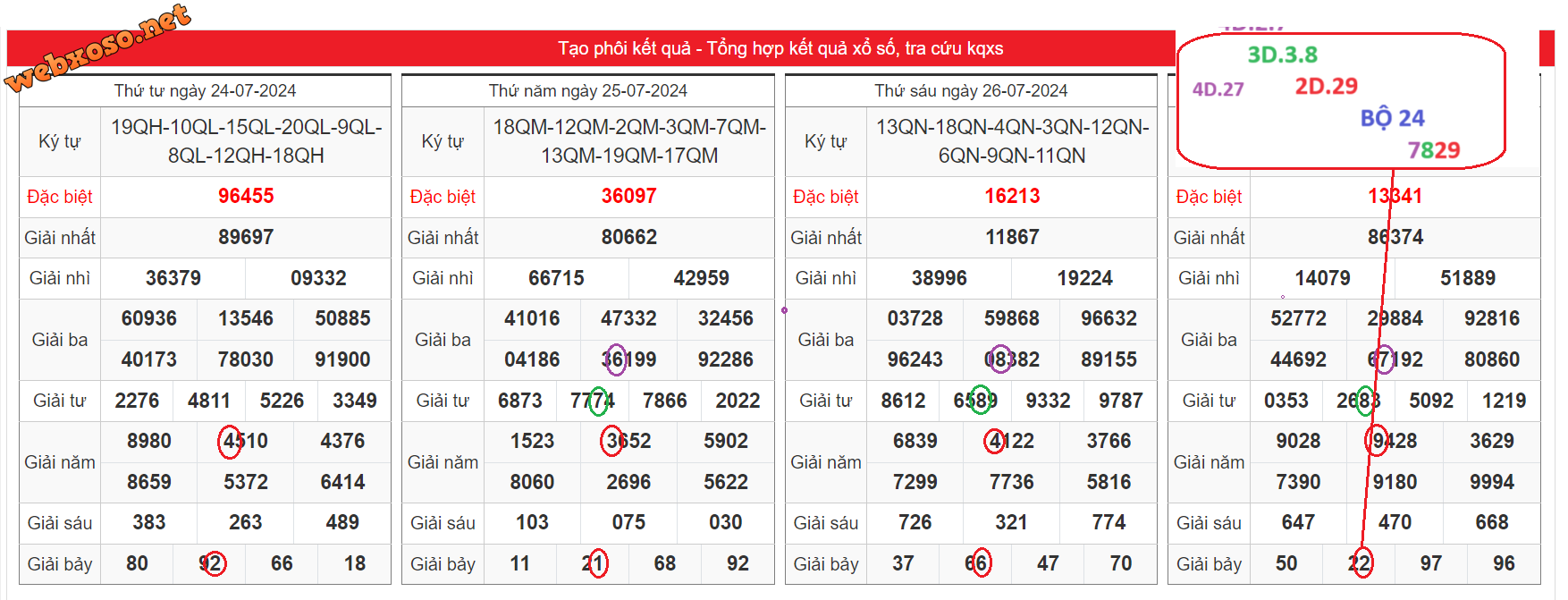Select the date header 'Thứ năm ngày 25-07-2024'
Image resolution: width=1568 pixels, height=600 pixels.
(x=587, y=91)
